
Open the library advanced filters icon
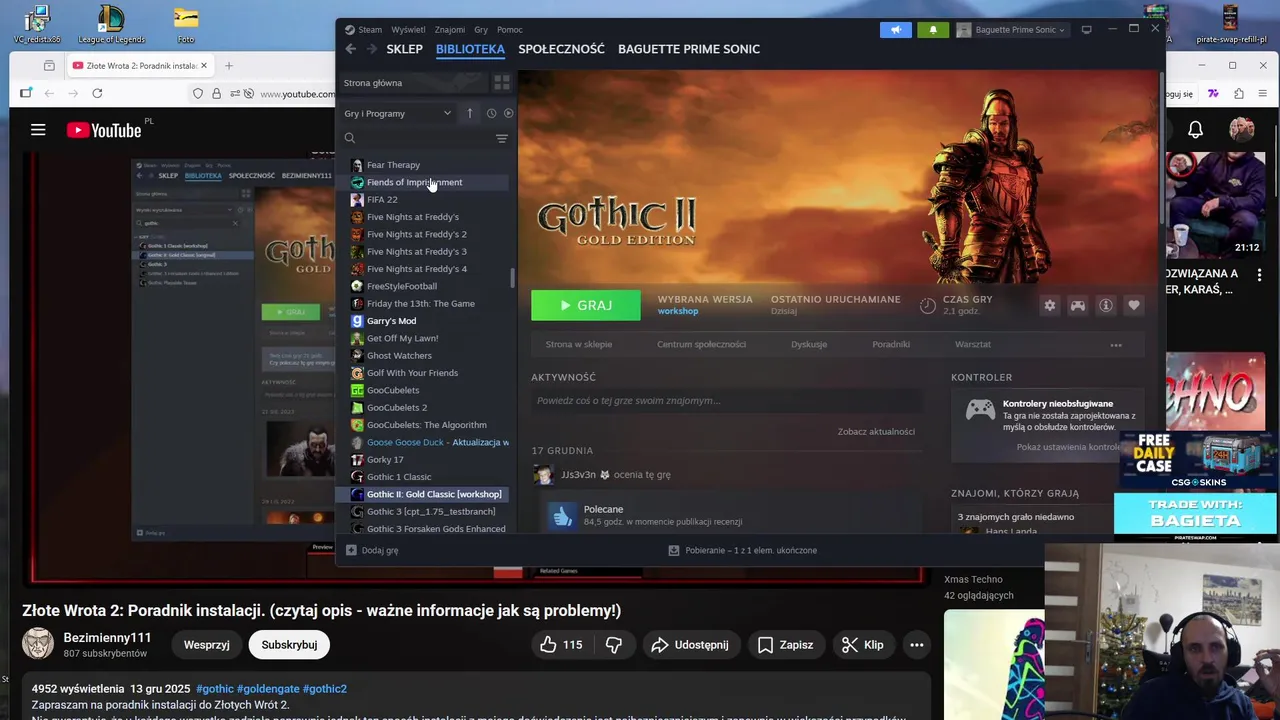coord(502,138)
